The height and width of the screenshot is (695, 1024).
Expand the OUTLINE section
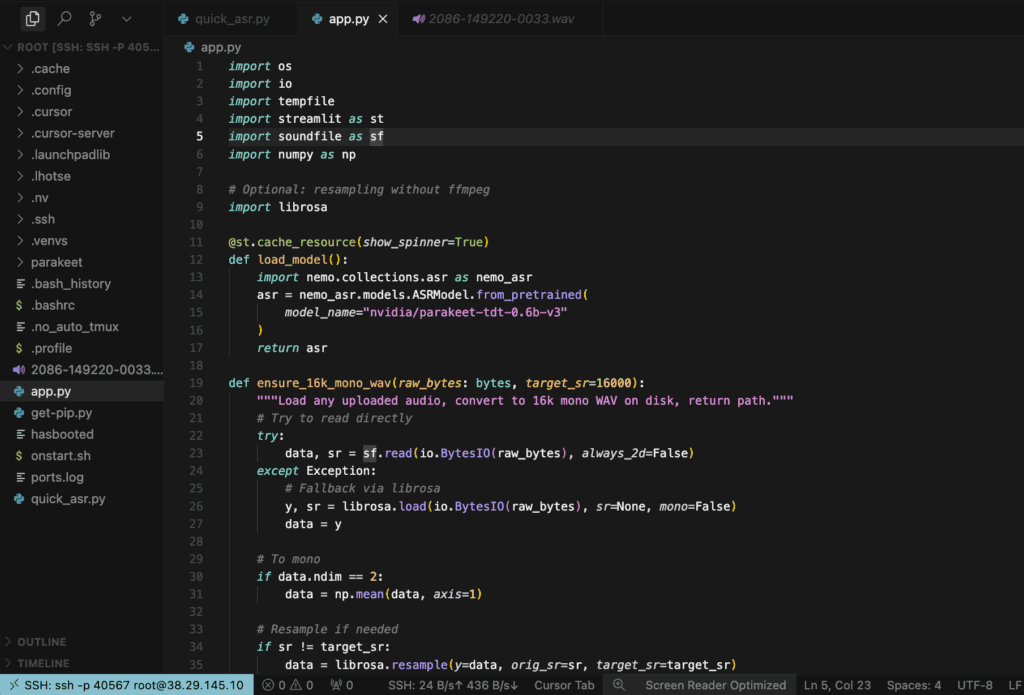(82, 642)
